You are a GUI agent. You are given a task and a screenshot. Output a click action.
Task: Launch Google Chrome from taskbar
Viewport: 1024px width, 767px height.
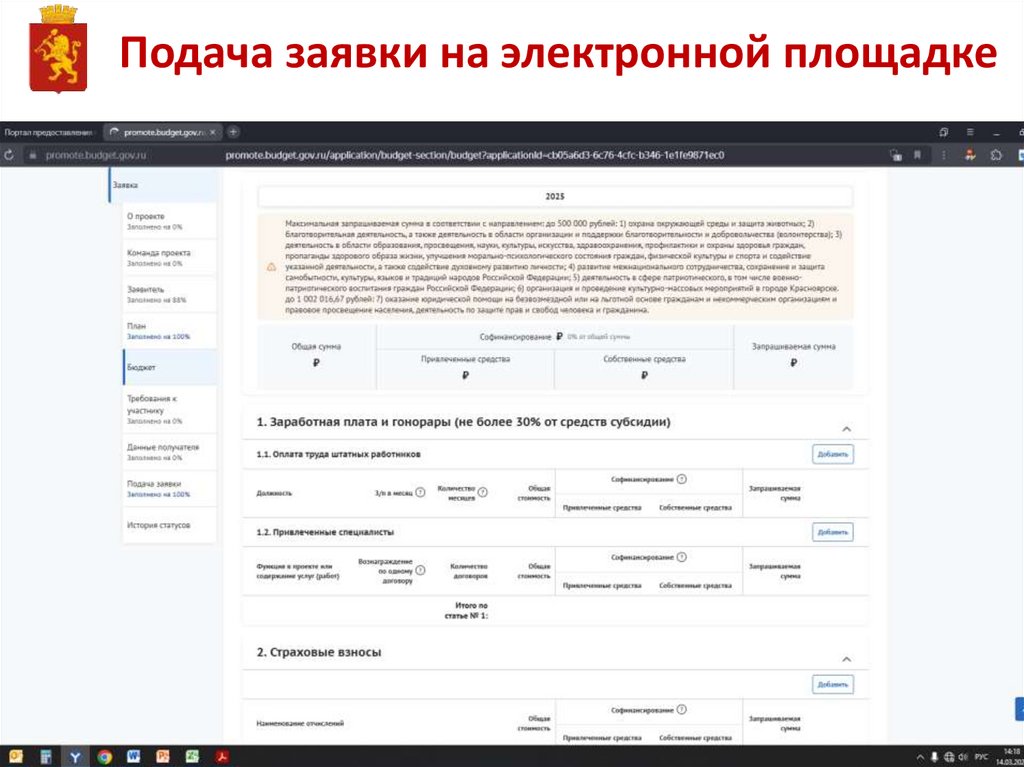coord(104,757)
